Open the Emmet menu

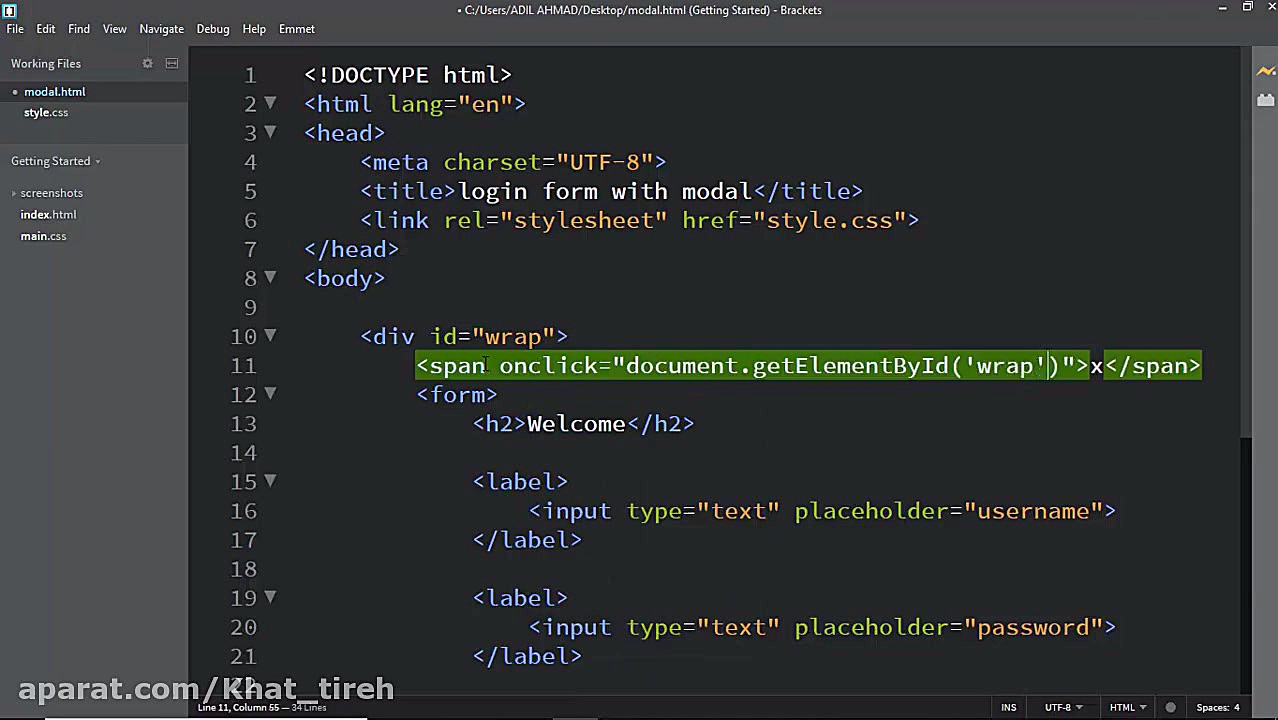(296, 29)
